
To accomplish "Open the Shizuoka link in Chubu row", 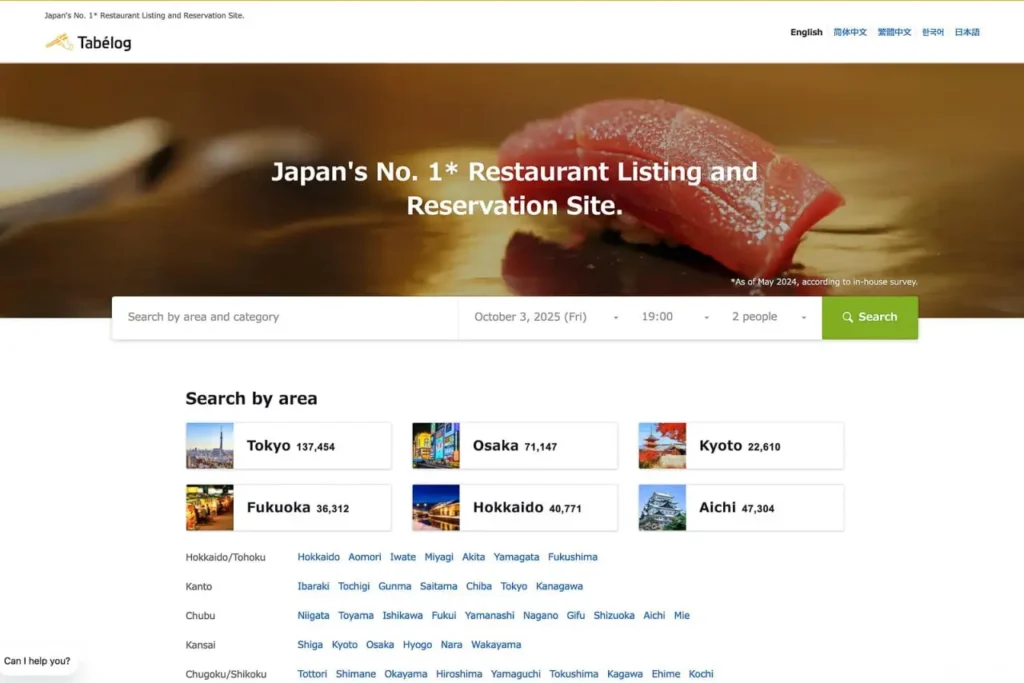I will tap(614, 616).
